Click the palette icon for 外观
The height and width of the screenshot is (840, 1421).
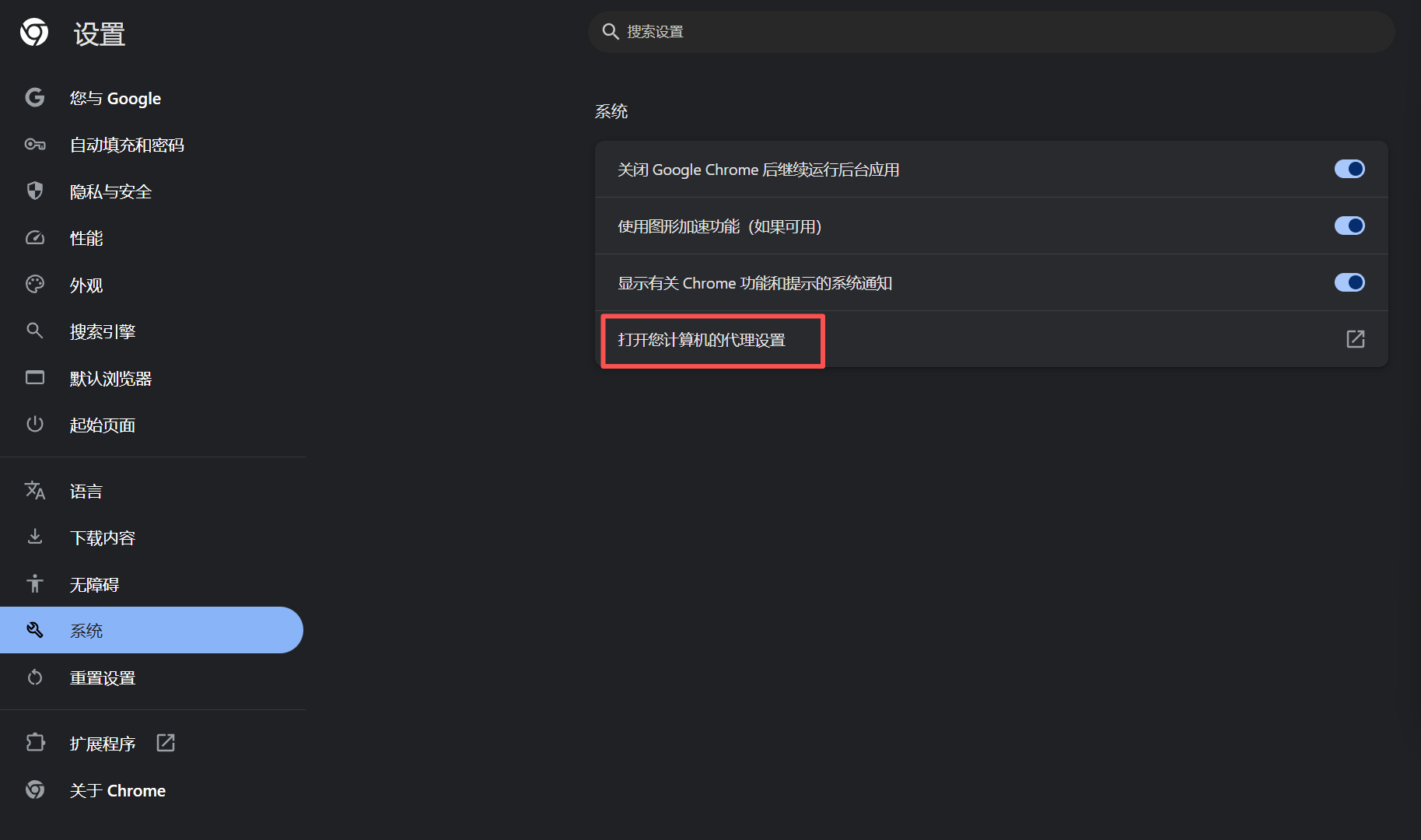point(35,285)
